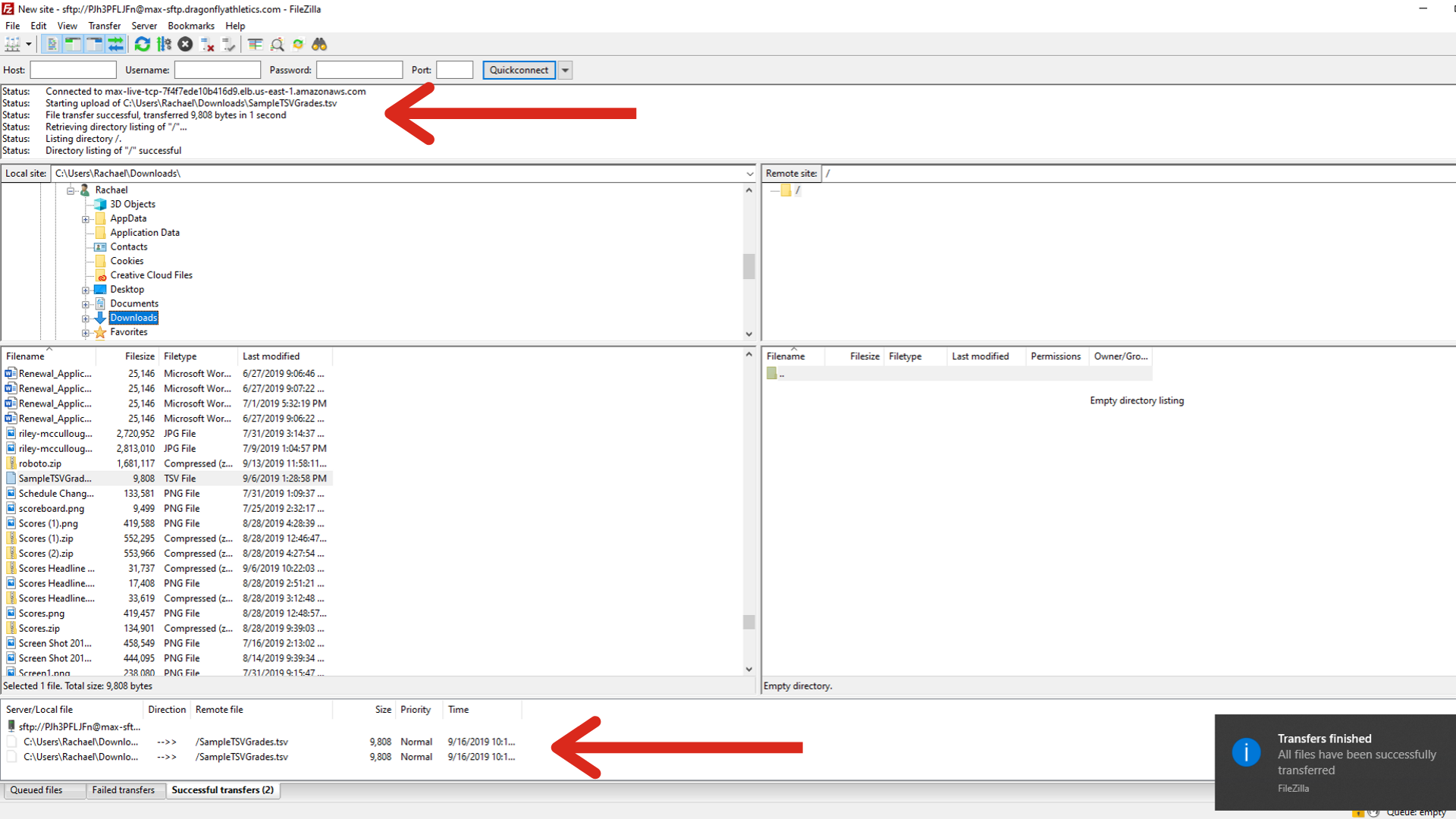The width and height of the screenshot is (1456, 819).
Task: Click inside the Host input field
Action: 73,70
